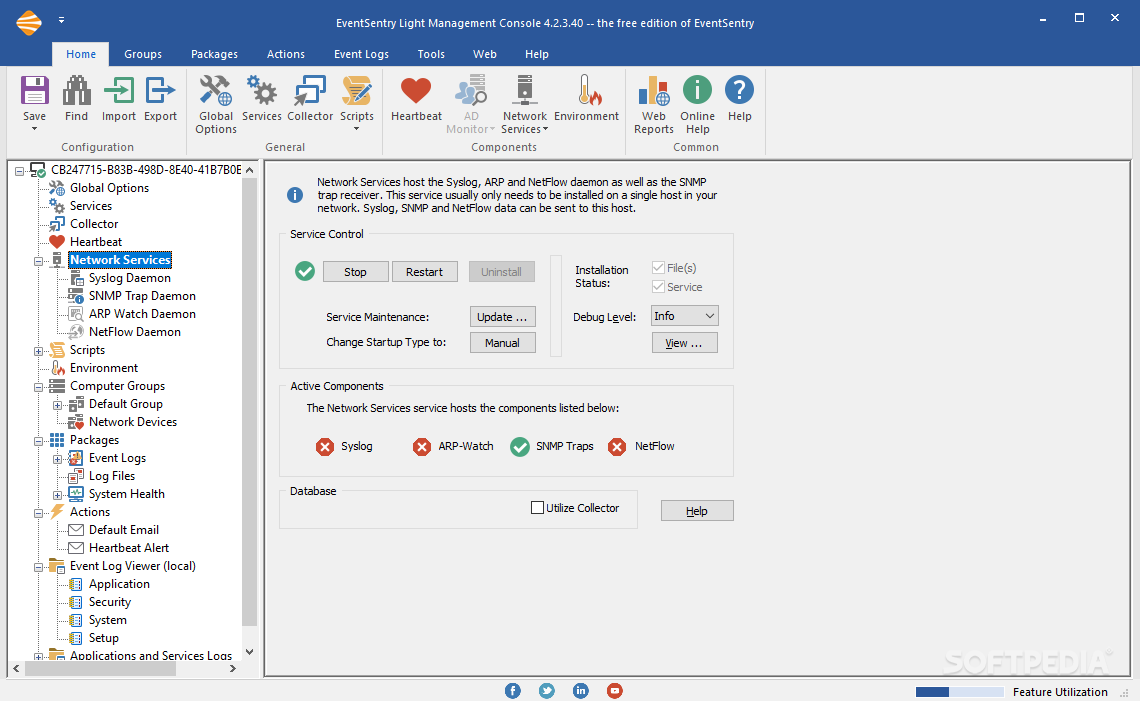The width and height of the screenshot is (1140, 701).
Task: Click the AD Monitor ribbon icon
Action: point(471,91)
